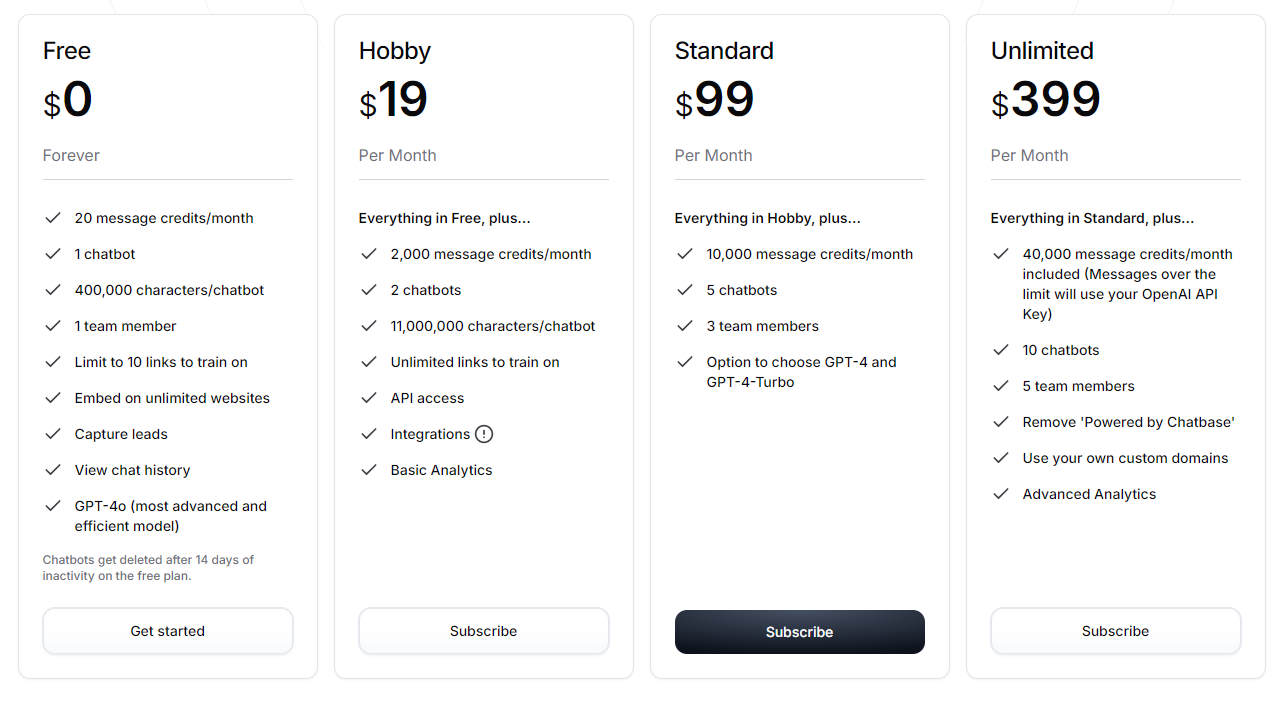This screenshot has width=1288, height=712.
Task: Click checkmark beside Advanced Analytics
Action: [1001, 494]
